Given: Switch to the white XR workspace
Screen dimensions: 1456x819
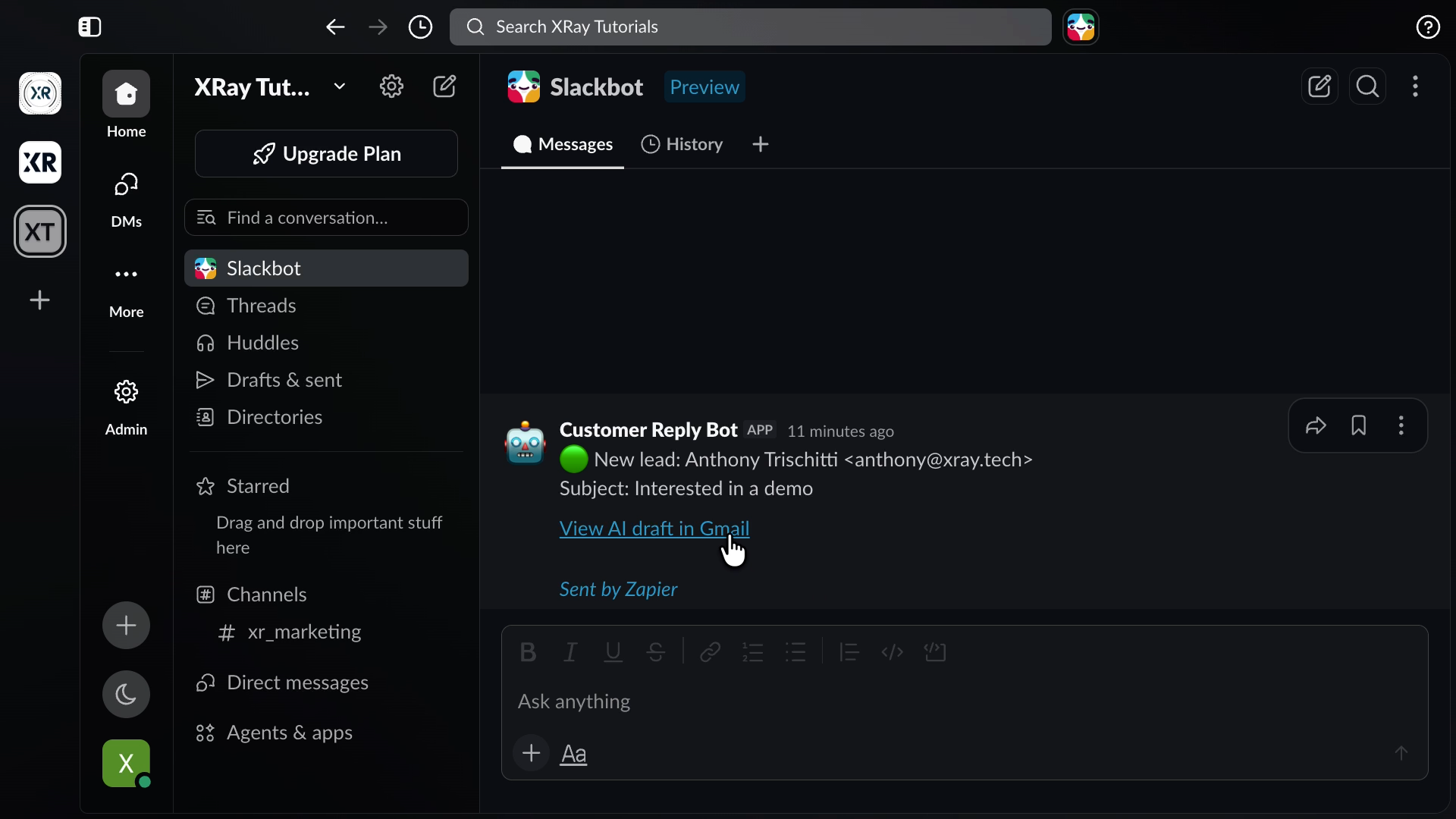Looking at the screenshot, I should [40, 162].
